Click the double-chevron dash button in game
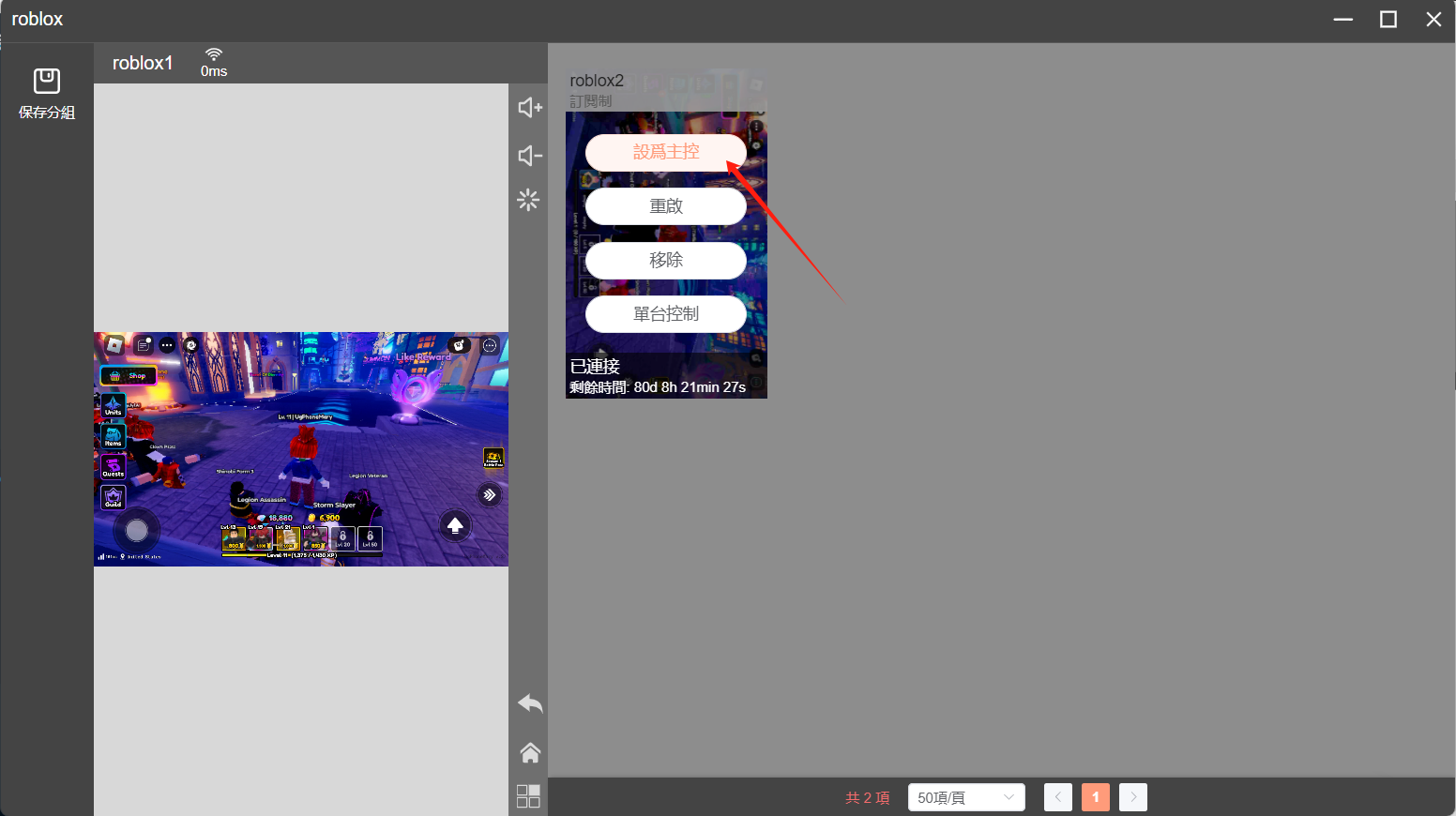1456x816 pixels. tap(489, 494)
